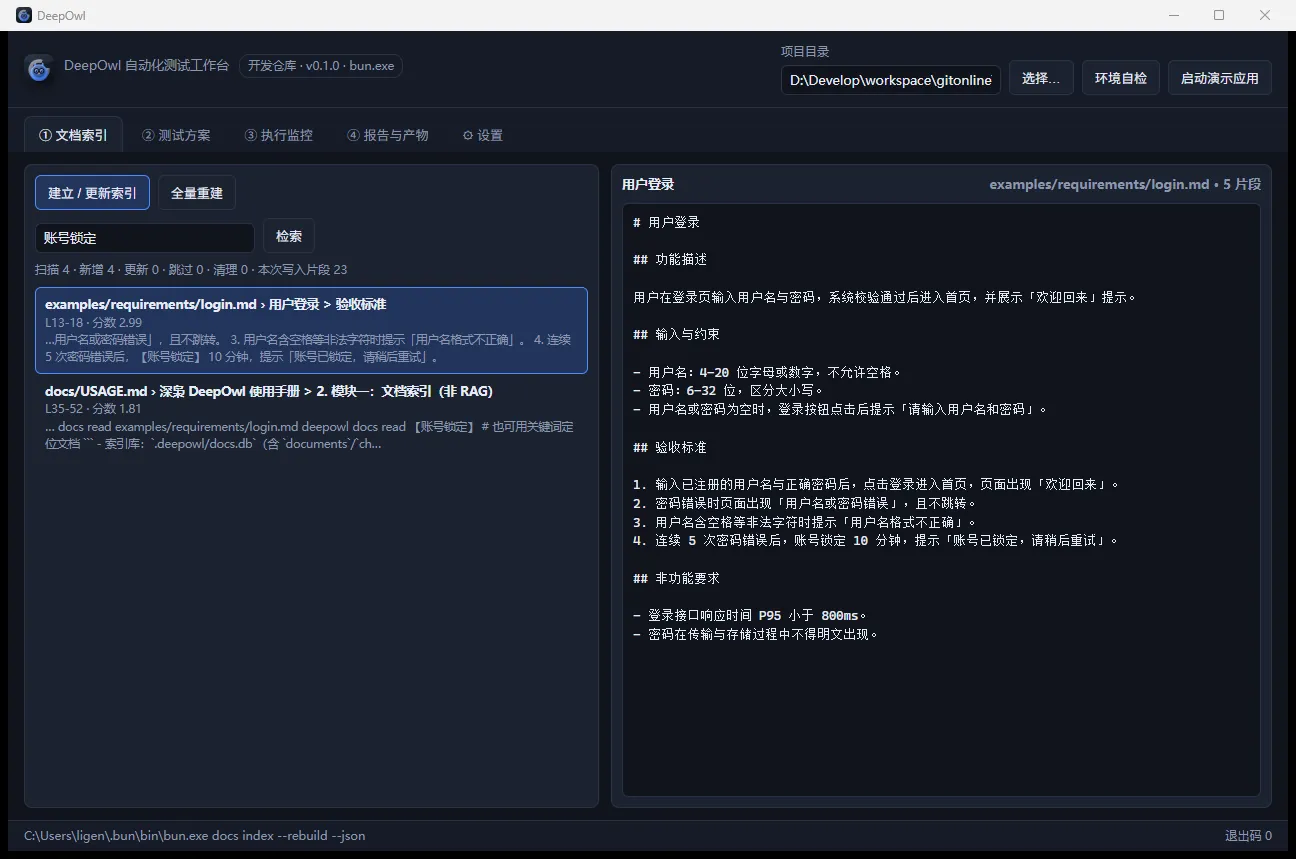Click the scan summary line 扫描 4 · 新增 4
The image size is (1296, 859).
(x=191, y=269)
